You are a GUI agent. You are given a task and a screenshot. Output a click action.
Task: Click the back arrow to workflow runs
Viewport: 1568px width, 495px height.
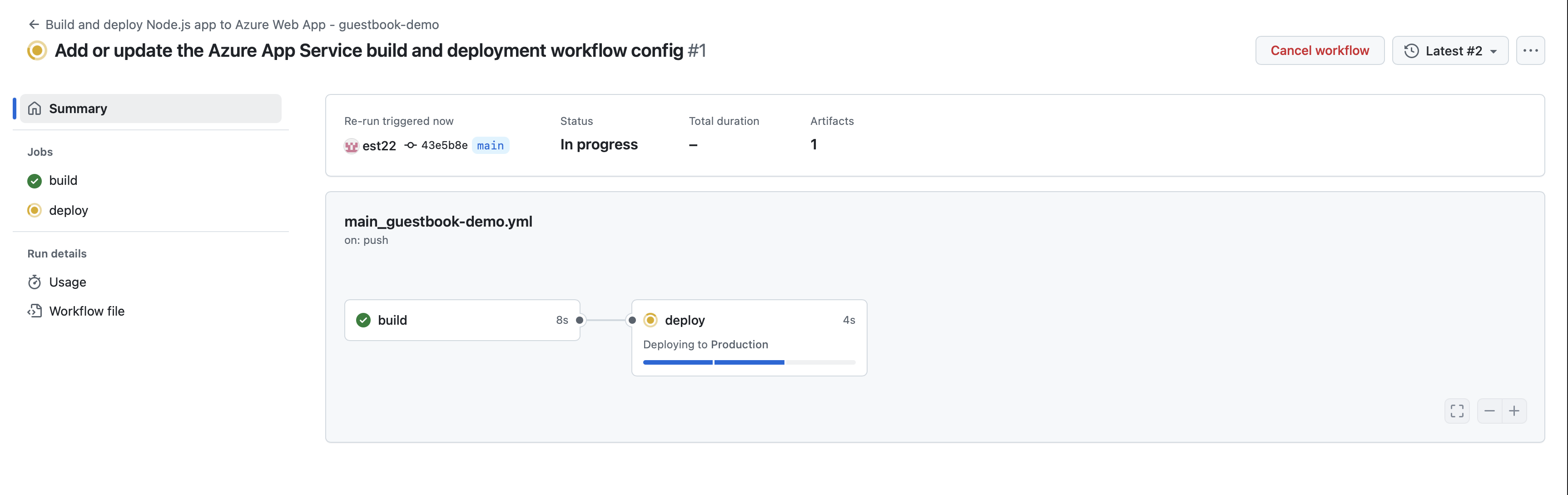coord(34,25)
